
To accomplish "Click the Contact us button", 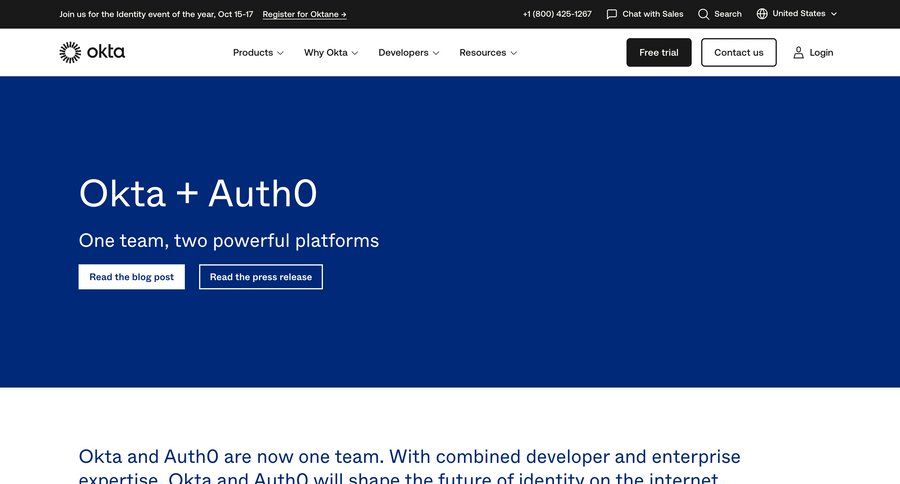I will tap(739, 52).
